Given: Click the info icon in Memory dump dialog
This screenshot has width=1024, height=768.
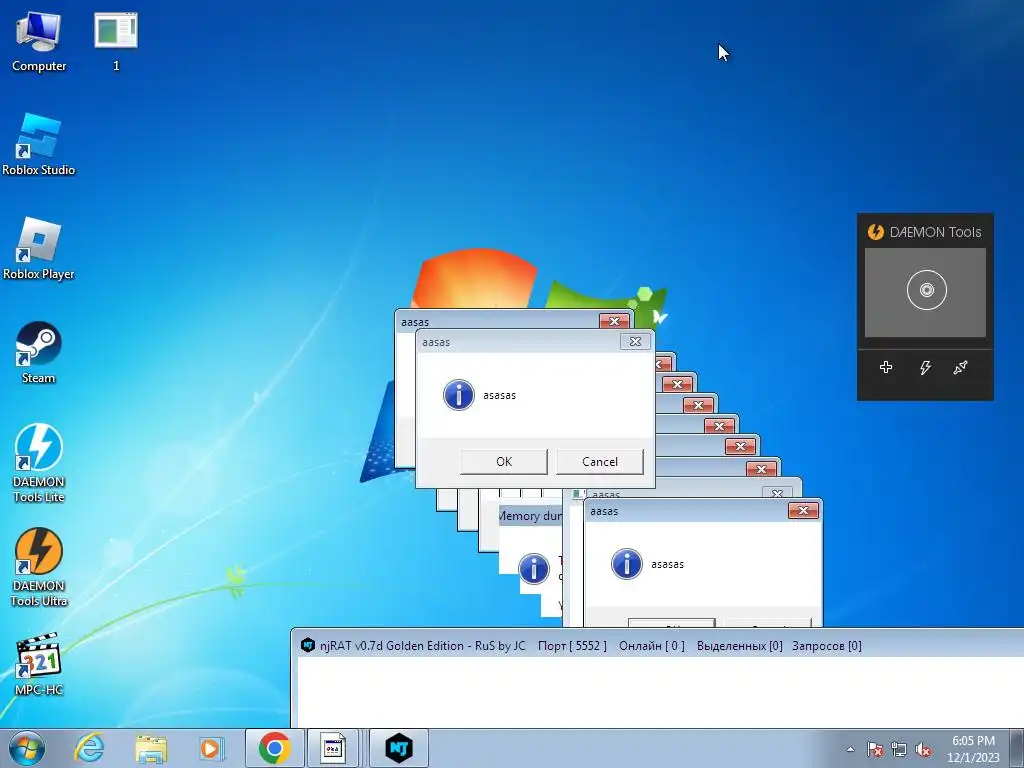Looking at the screenshot, I should (x=534, y=568).
